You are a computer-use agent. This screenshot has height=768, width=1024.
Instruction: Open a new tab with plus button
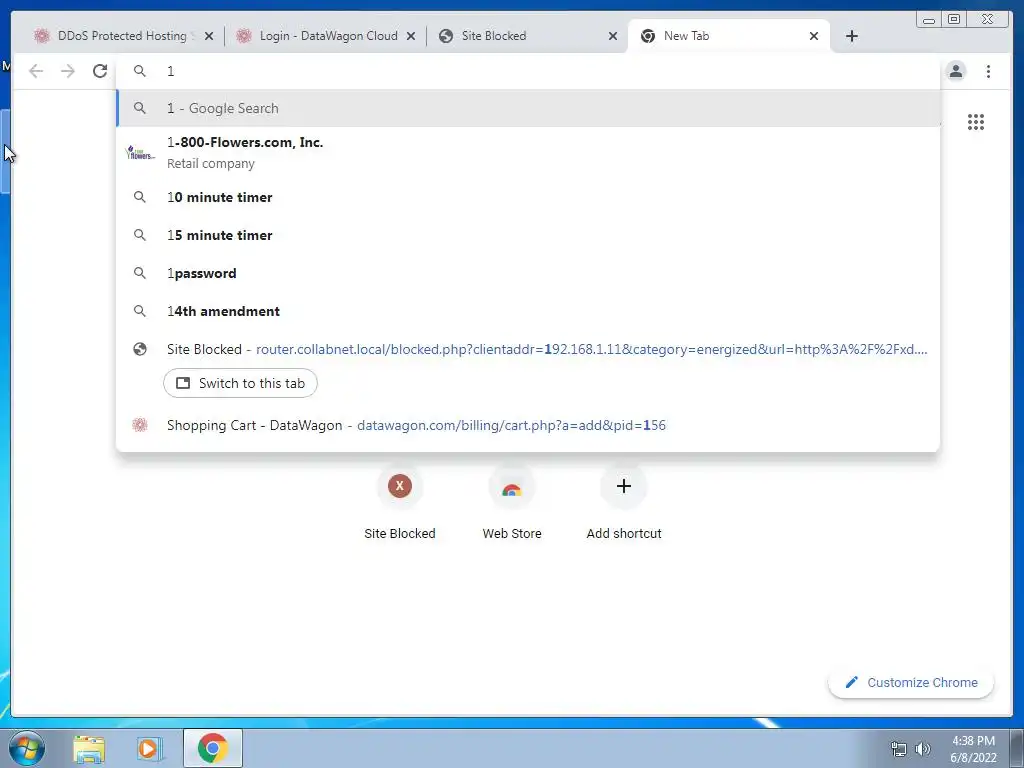[x=852, y=36]
